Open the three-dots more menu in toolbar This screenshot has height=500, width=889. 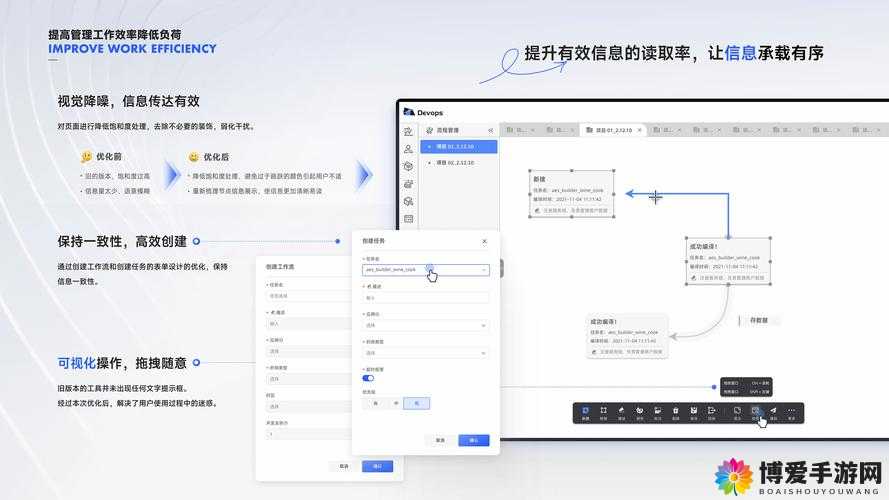791,412
